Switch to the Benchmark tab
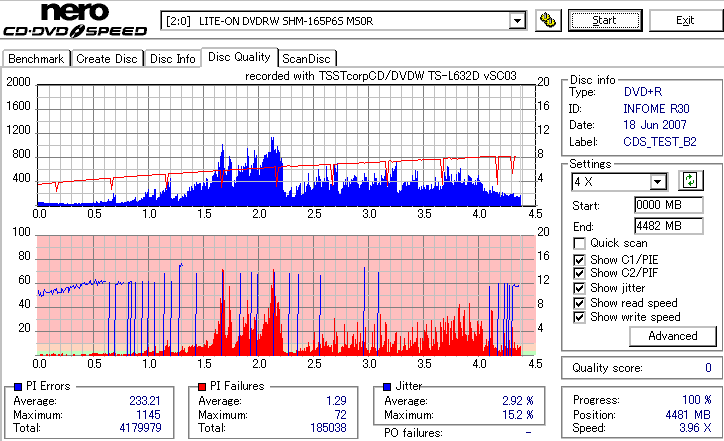 coord(36,59)
